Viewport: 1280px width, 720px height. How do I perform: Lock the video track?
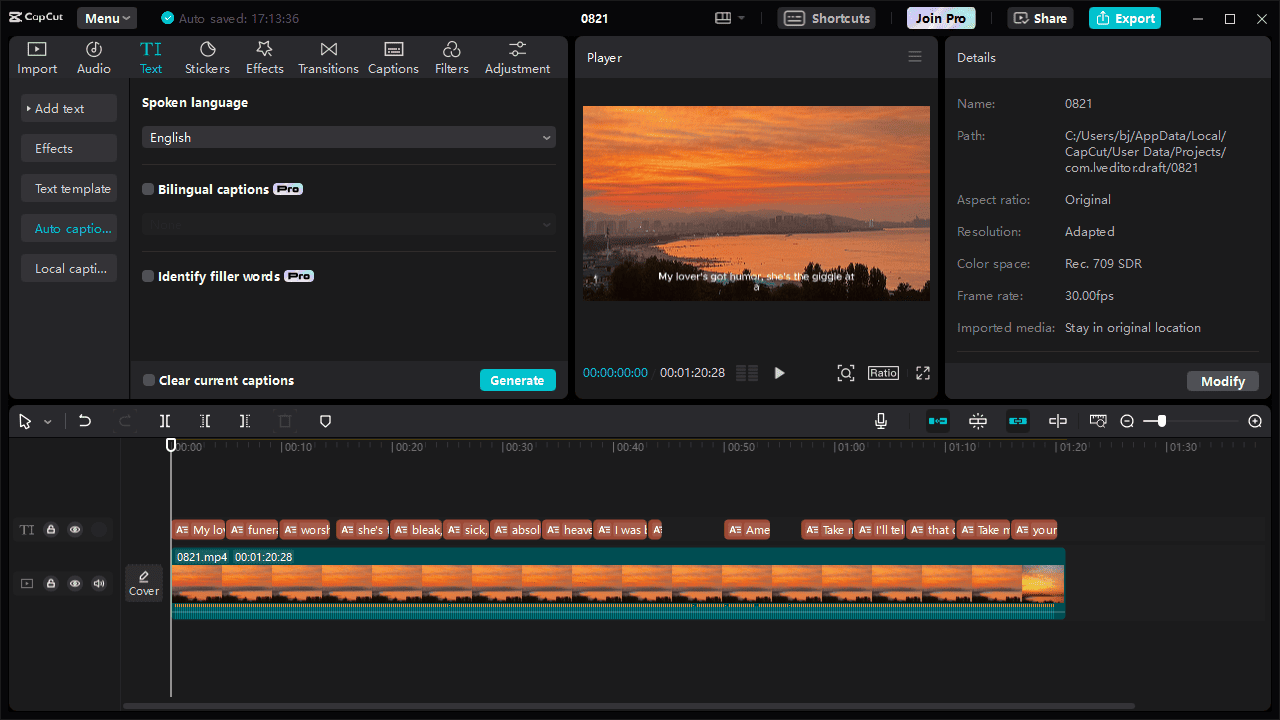(51, 583)
